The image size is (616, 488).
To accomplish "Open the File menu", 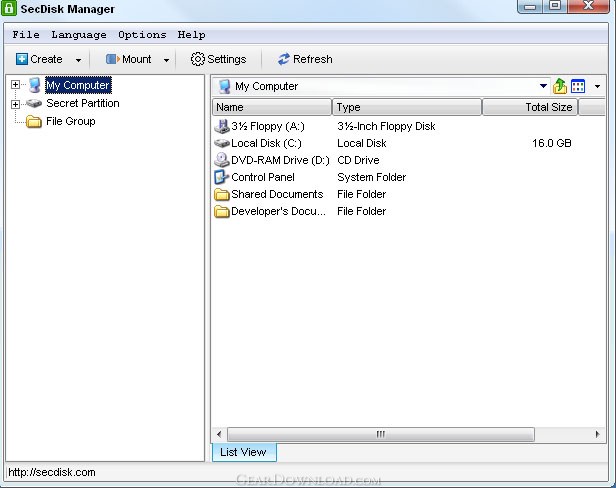I will coord(26,35).
